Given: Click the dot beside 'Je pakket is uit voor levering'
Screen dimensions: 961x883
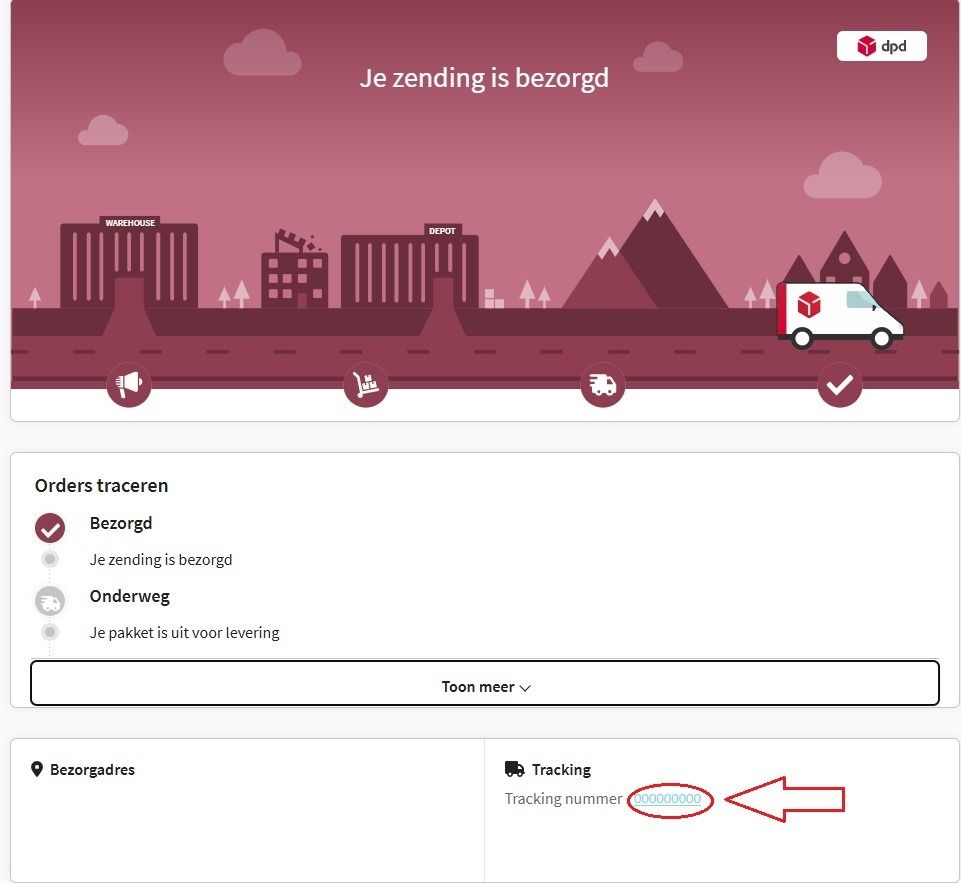Looking at the screenshot, I should pyautogui.click(x=50, y=632).
